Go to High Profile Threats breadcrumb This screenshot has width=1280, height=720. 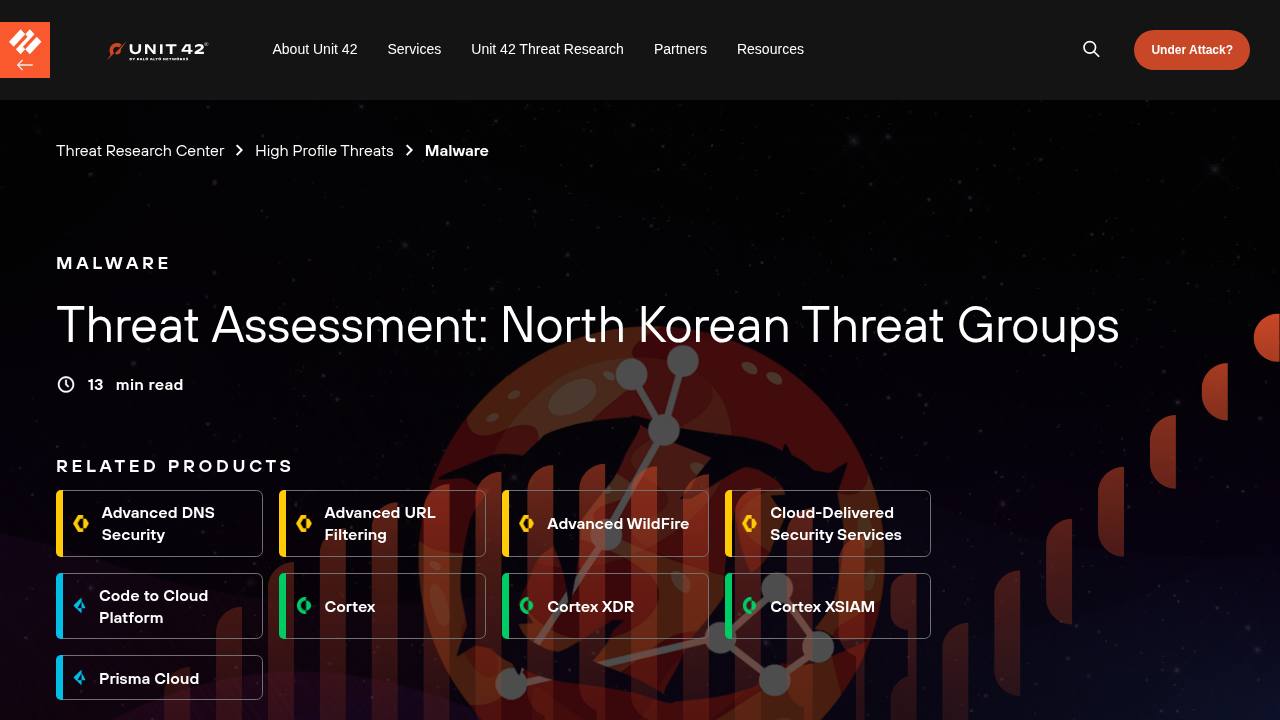point(324,150)
